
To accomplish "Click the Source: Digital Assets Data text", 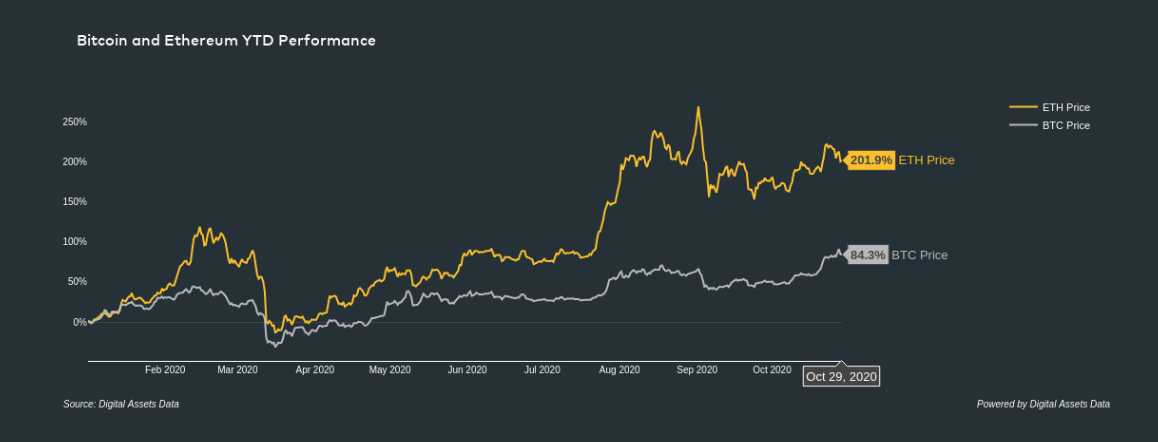I will click(121, 404).
